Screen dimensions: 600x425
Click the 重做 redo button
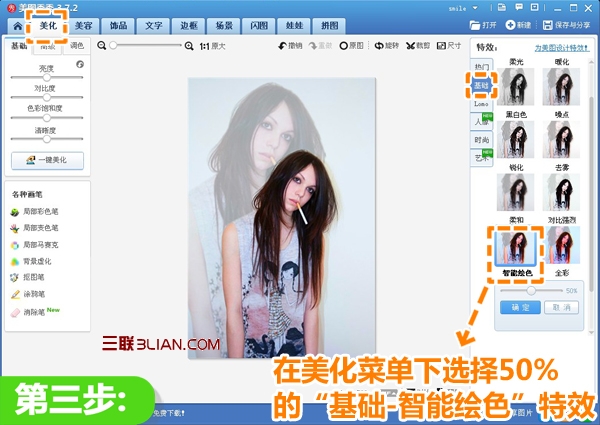click(x=321, y=46)
